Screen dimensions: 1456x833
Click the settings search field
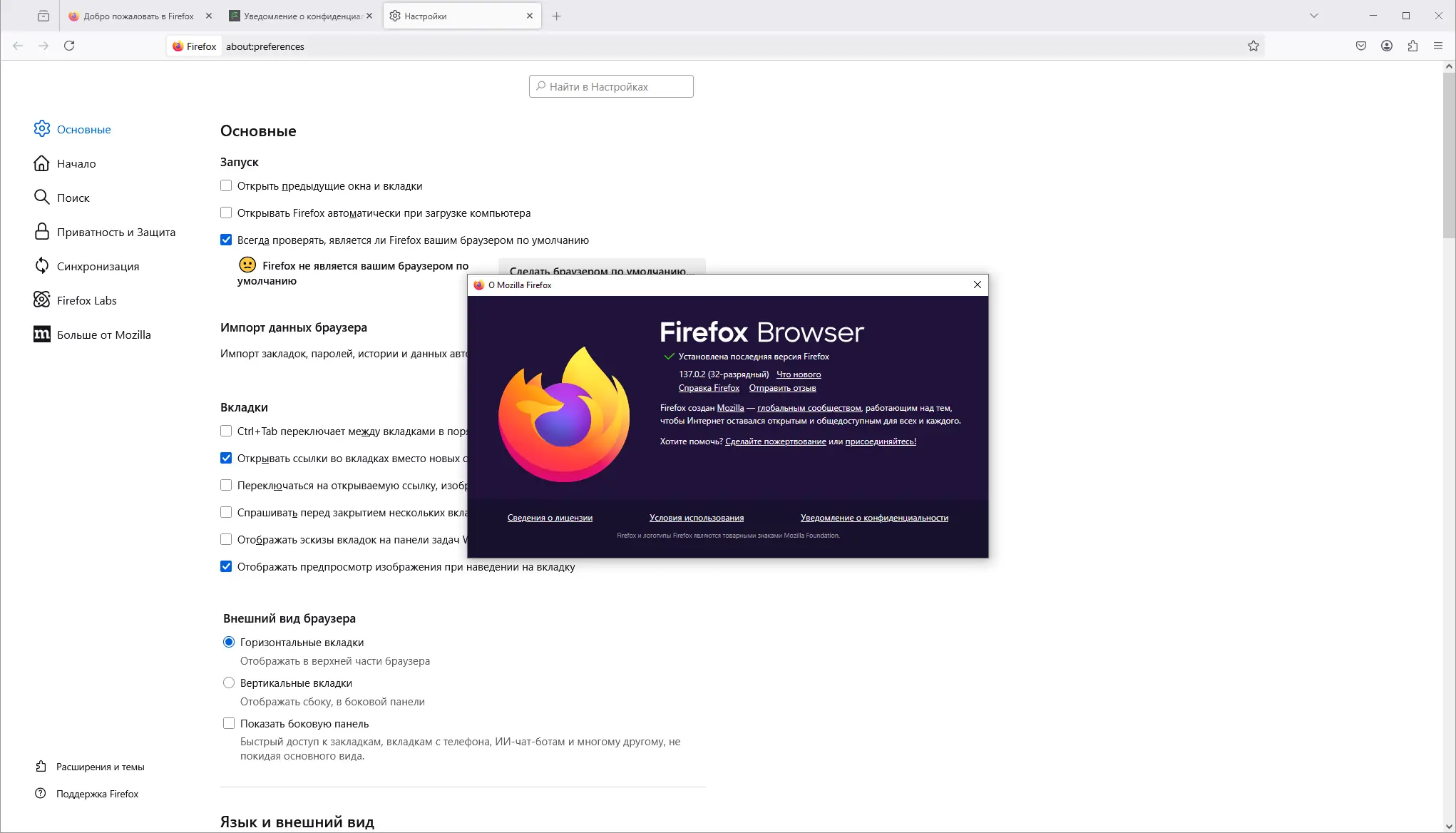pos(611,86)
